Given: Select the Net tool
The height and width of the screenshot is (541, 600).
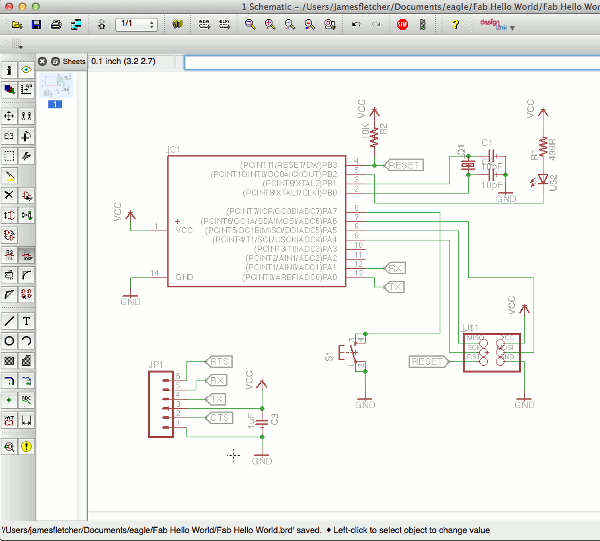Looking at the screenshot, I should click(26, 381).
